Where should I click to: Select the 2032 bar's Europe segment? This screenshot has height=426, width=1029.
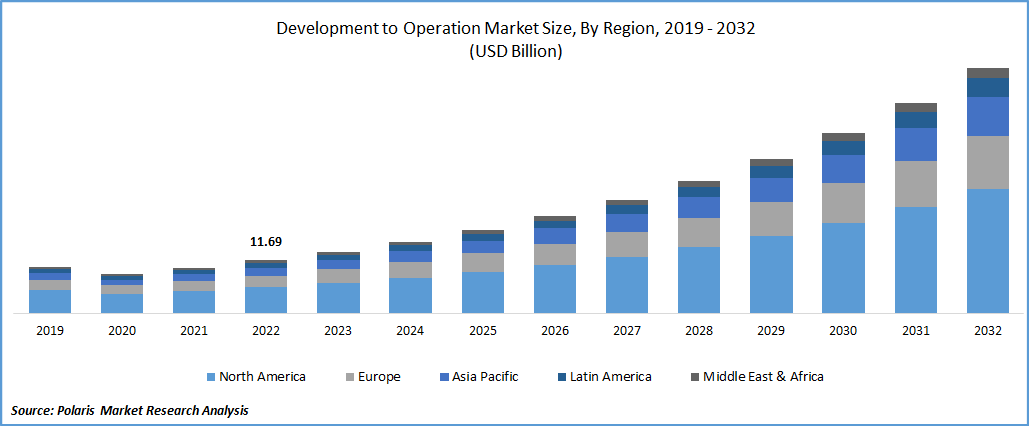987,162
